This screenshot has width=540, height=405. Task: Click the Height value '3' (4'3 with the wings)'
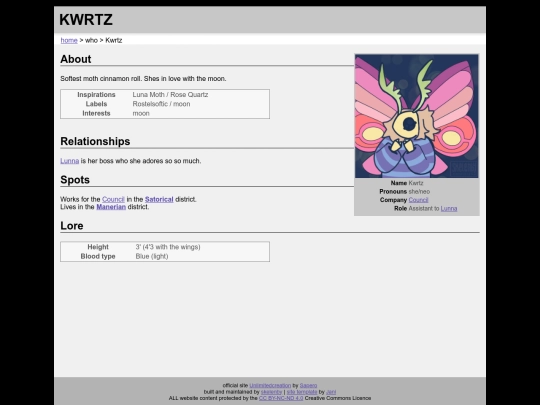[168, 247]
